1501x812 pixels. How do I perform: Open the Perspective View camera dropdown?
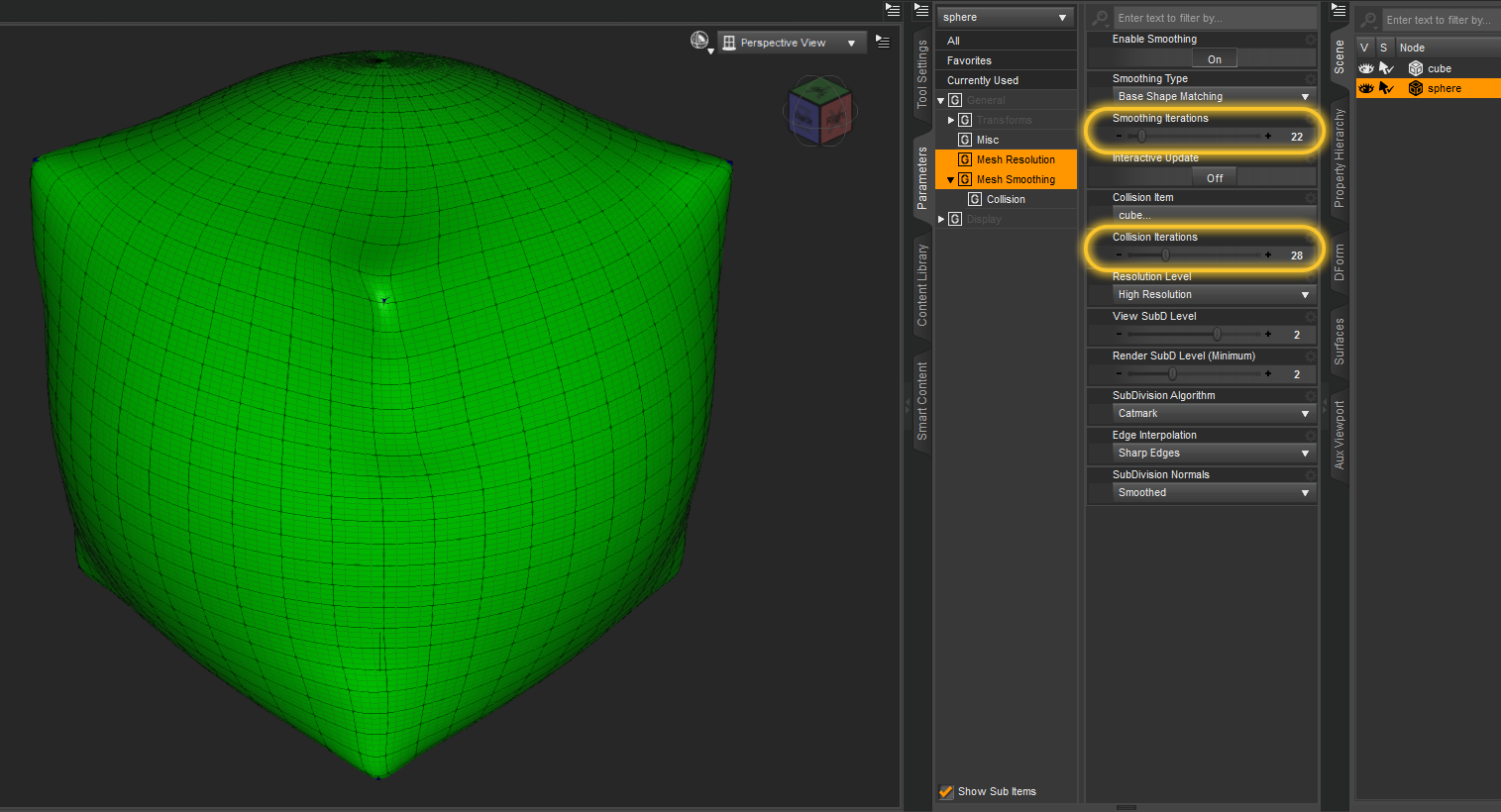[x=792, y=43]
